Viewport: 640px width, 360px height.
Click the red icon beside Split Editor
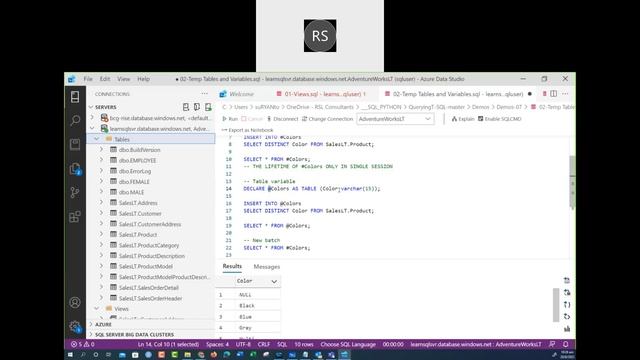[x=544, y=94]
